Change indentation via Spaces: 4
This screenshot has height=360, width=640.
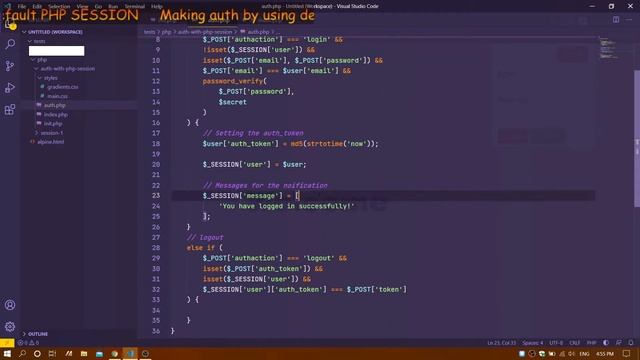pyautogui.click(x=533, y=343)
